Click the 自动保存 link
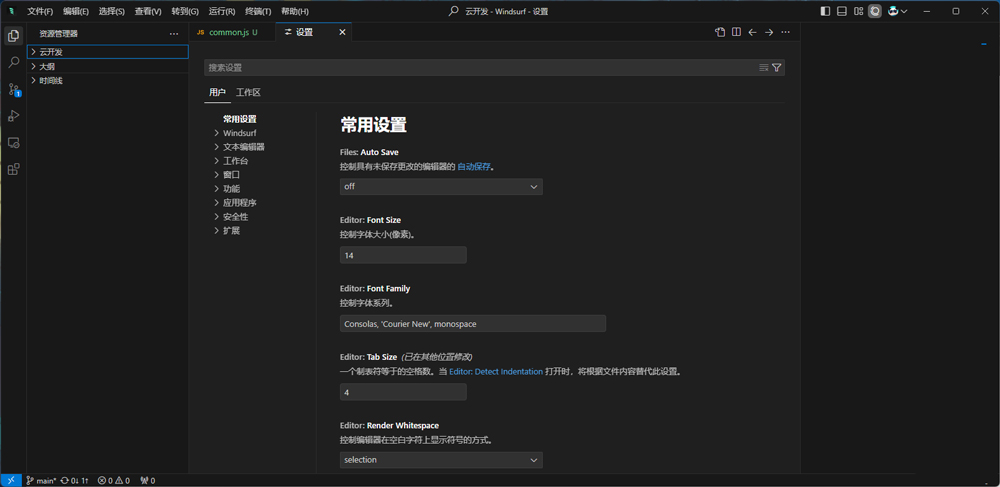This screenshot has width=1000, height=487. pyautogui.click(x=474, y=167)
